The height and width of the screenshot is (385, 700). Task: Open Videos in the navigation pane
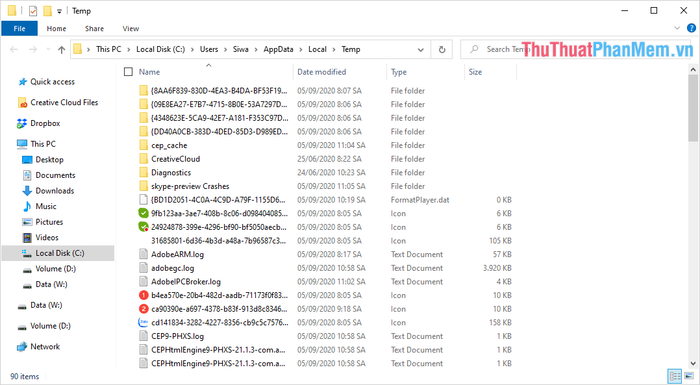[47, 238]
